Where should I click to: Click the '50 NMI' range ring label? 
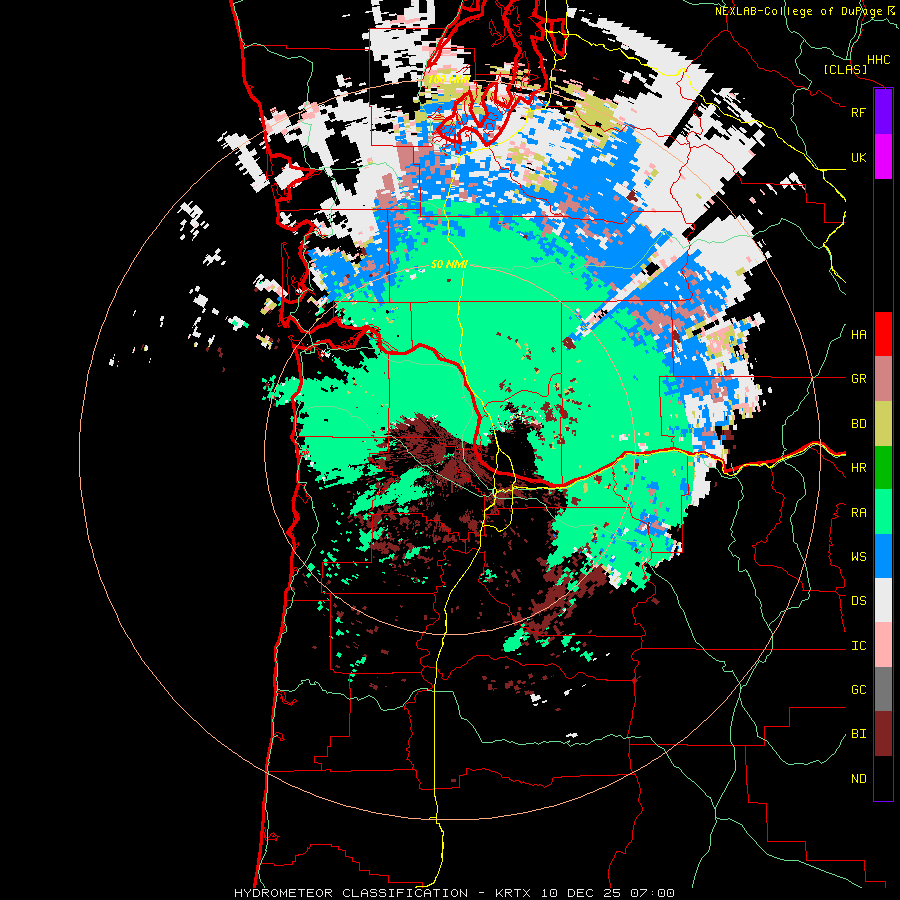(449, 265)
